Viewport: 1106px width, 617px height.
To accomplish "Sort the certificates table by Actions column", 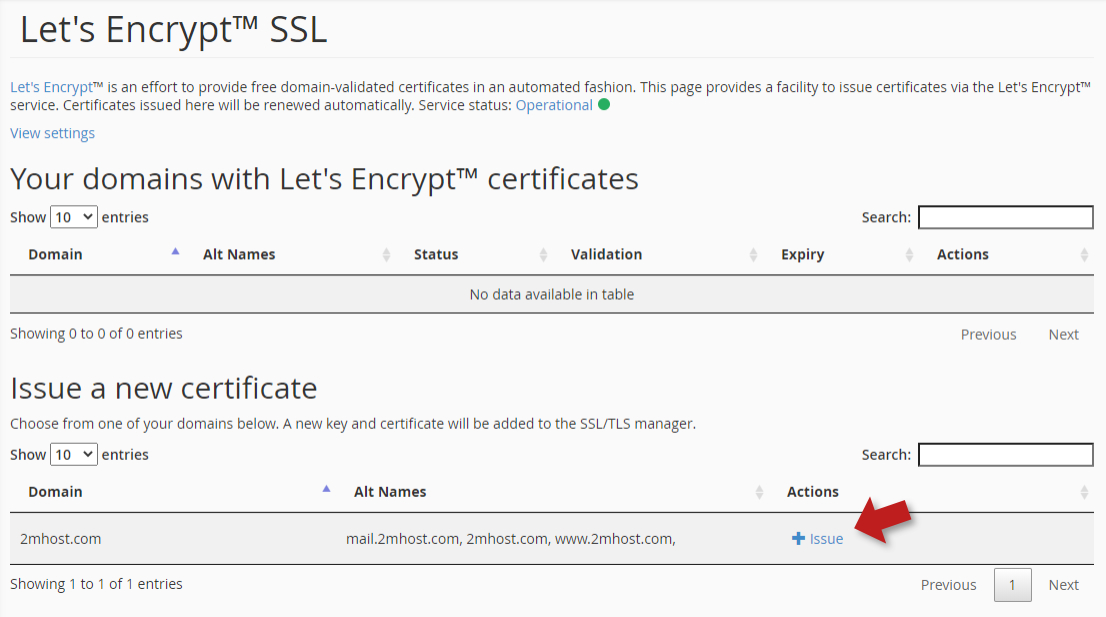I will tap(962, 254).
